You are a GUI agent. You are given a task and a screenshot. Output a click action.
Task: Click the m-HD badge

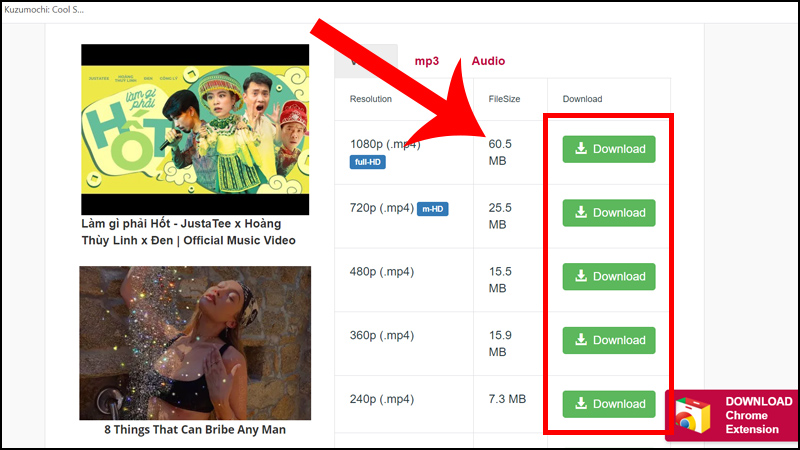click(433, 209)
